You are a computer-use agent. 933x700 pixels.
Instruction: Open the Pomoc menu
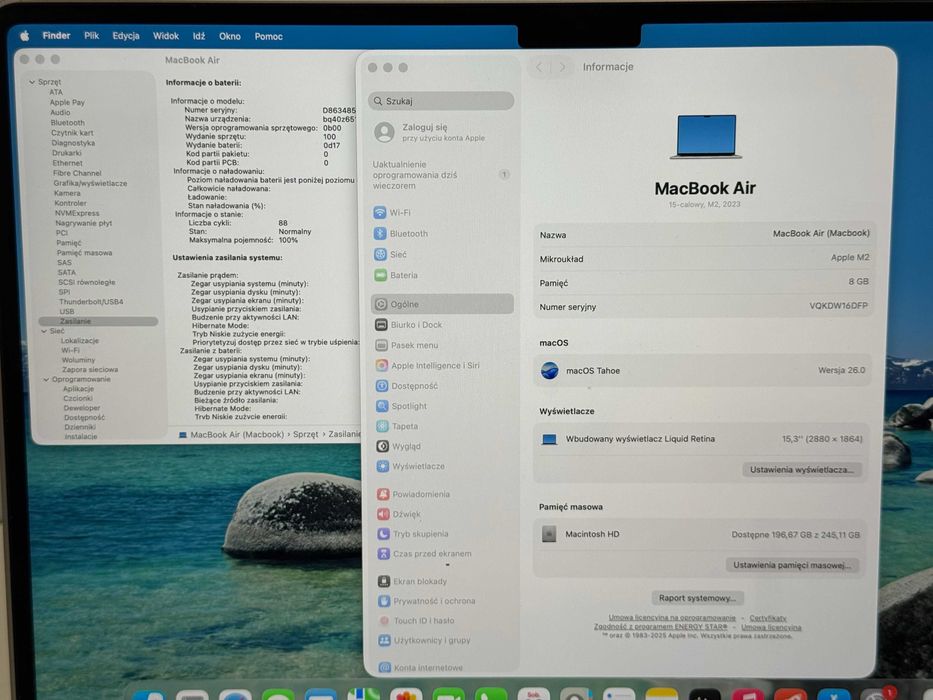[268, 36]
